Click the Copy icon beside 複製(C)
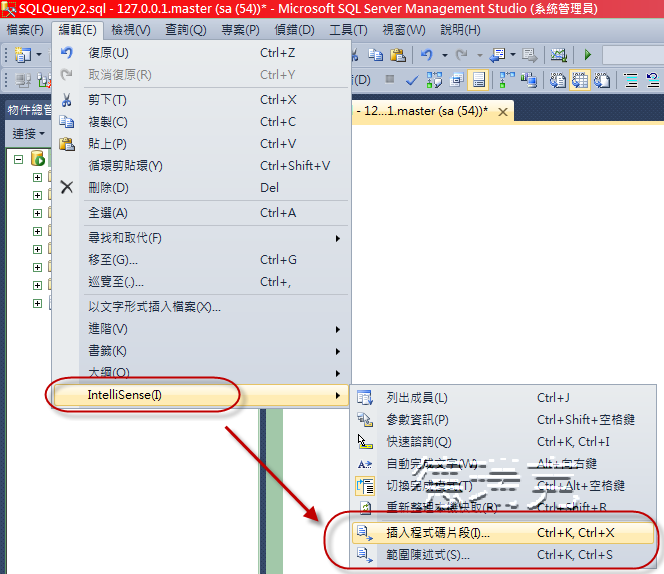Image resolution: width=664 pixels, height=574 pixels. [x=66, y=122]
